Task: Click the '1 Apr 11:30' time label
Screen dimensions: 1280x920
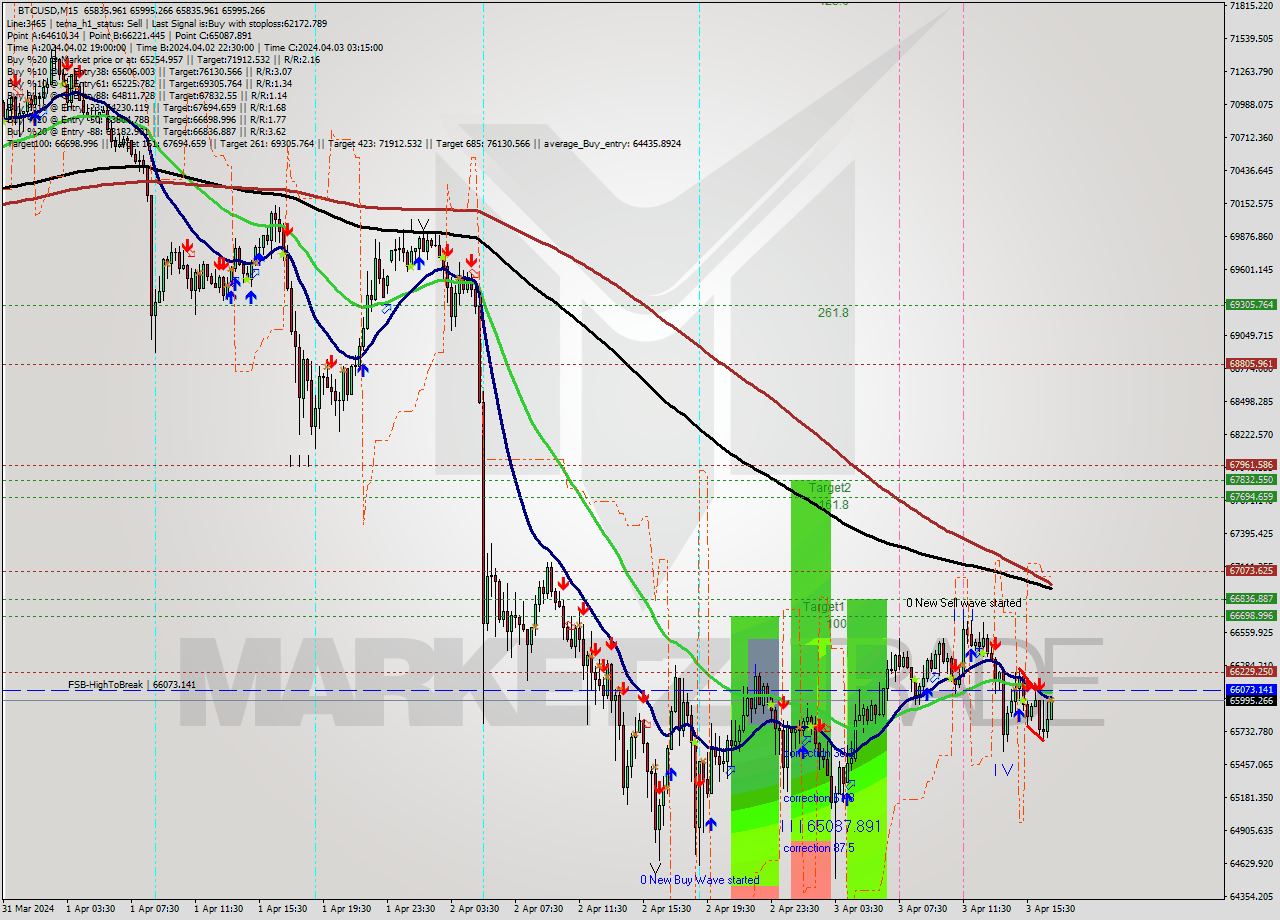Action: point(219,909)
